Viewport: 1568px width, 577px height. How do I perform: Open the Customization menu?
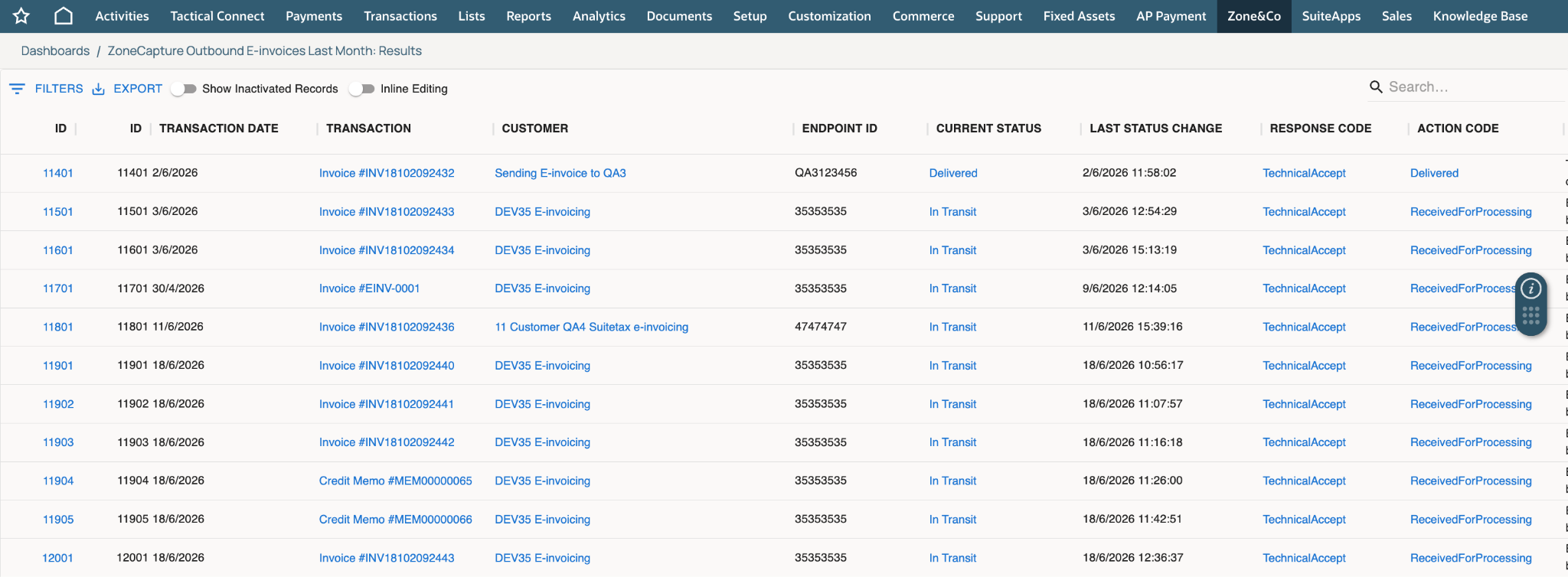point(829,16)
